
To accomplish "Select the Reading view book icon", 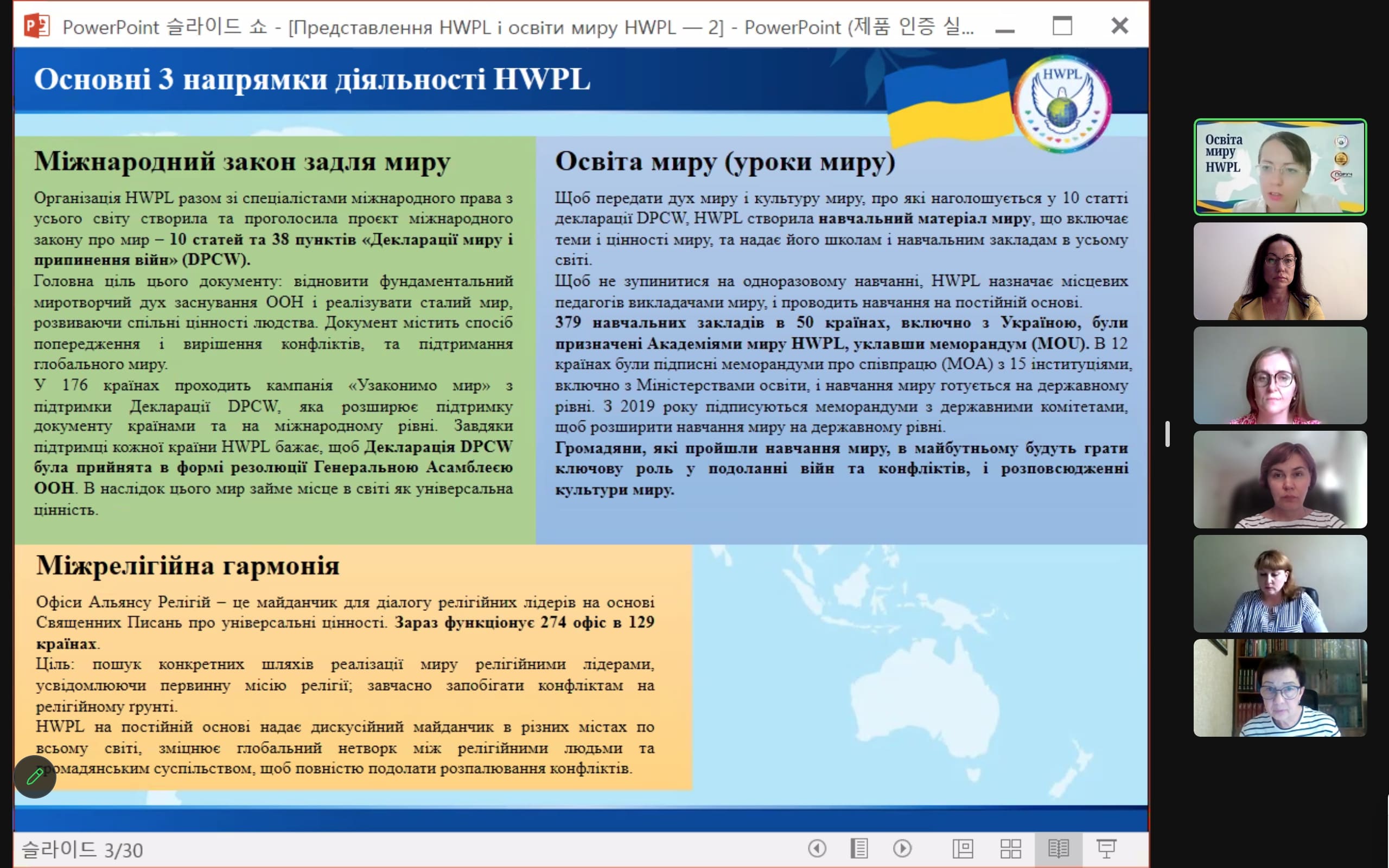I will 1059,848.
